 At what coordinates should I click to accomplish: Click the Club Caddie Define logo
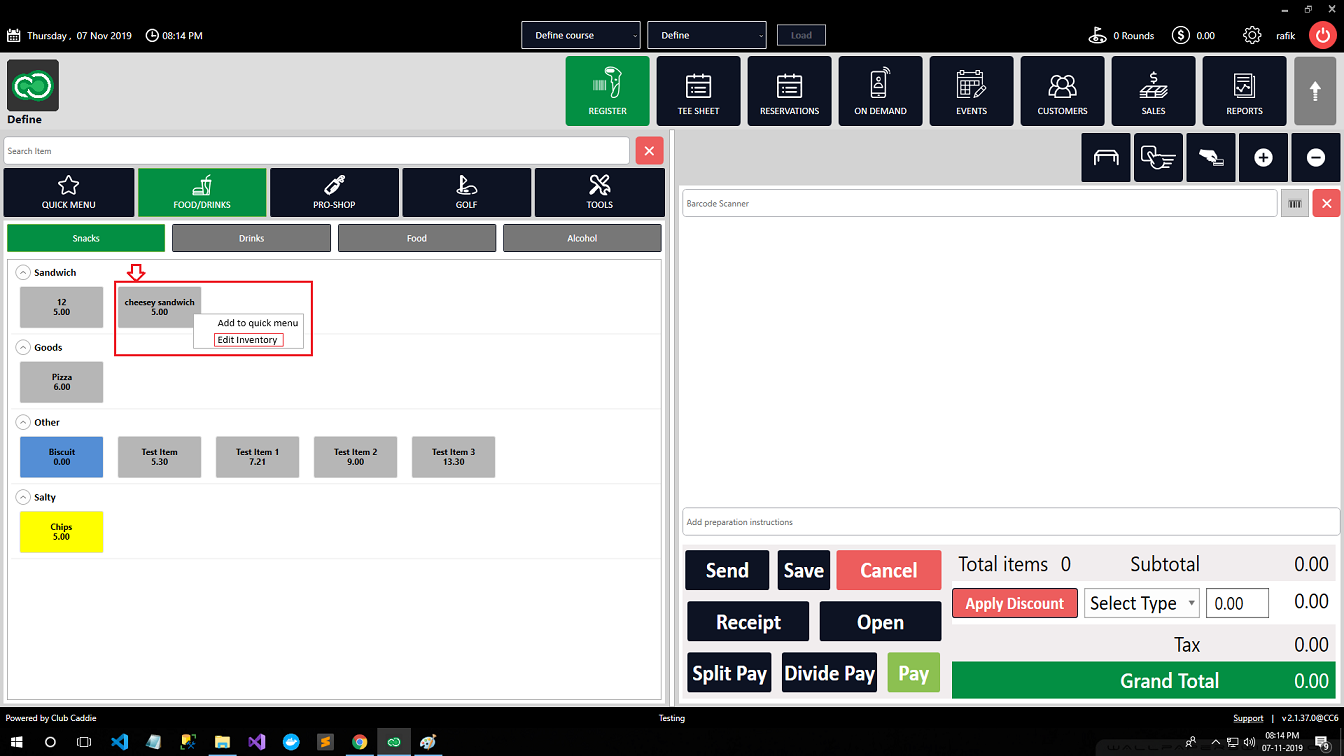point(33,85)
